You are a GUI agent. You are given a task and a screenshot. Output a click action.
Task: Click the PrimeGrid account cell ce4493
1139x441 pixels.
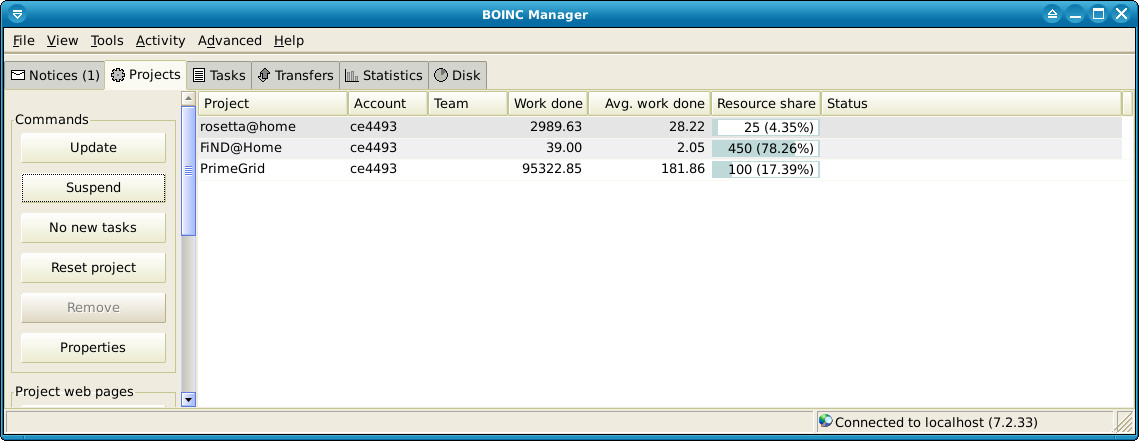tap(373, 169)
